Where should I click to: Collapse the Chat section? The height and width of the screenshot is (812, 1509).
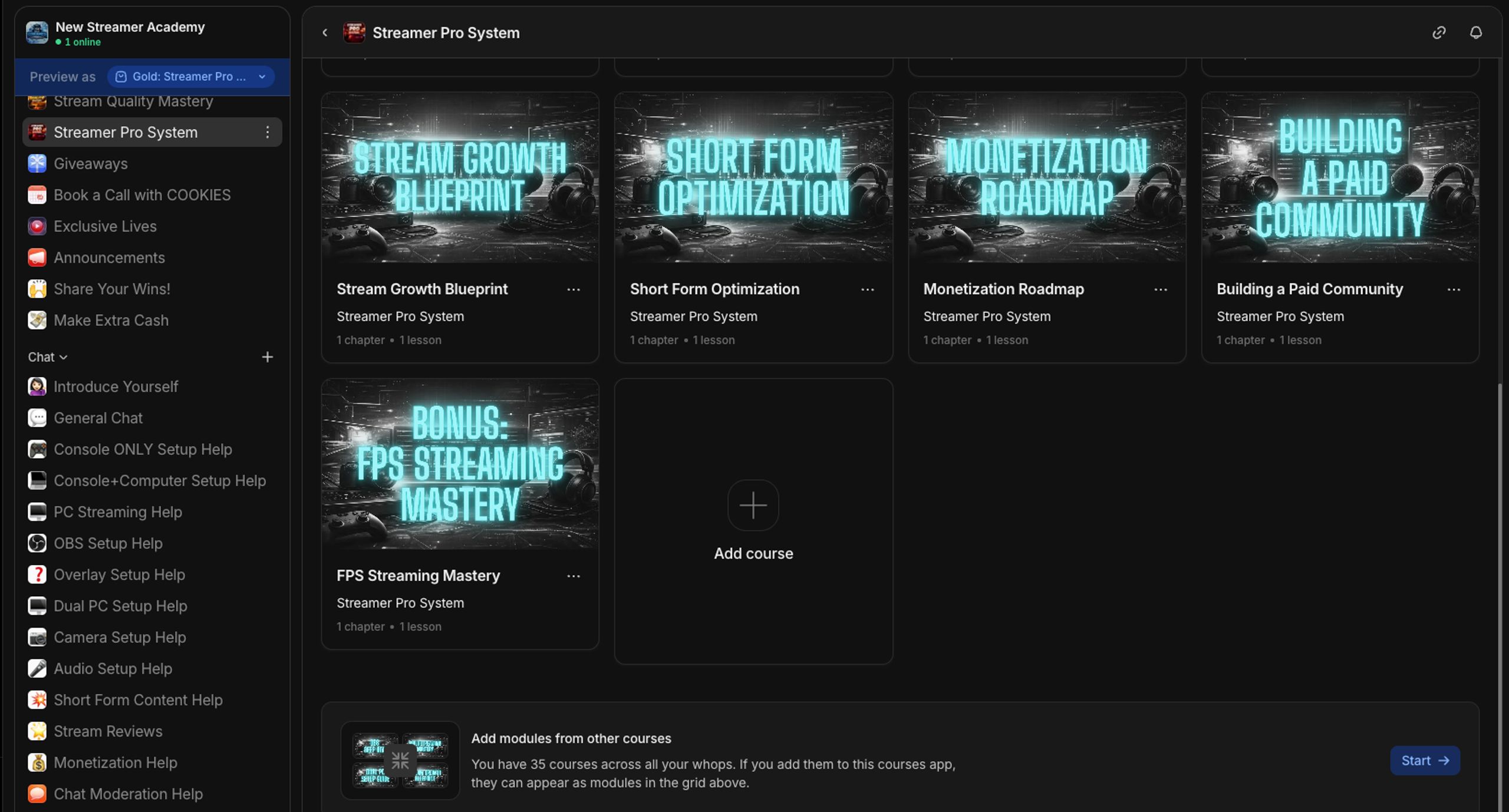[x=48, y=357]
